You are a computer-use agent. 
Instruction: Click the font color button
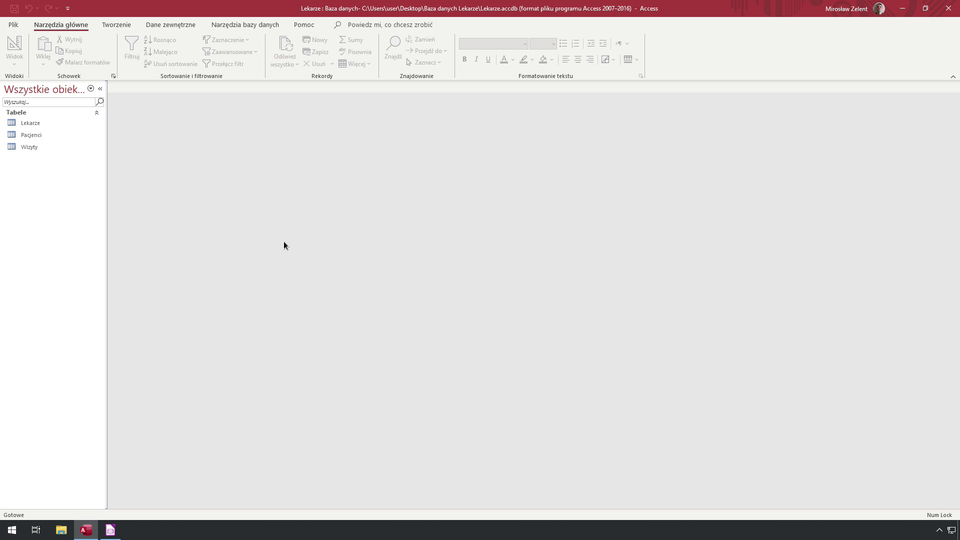pos(503,60)
